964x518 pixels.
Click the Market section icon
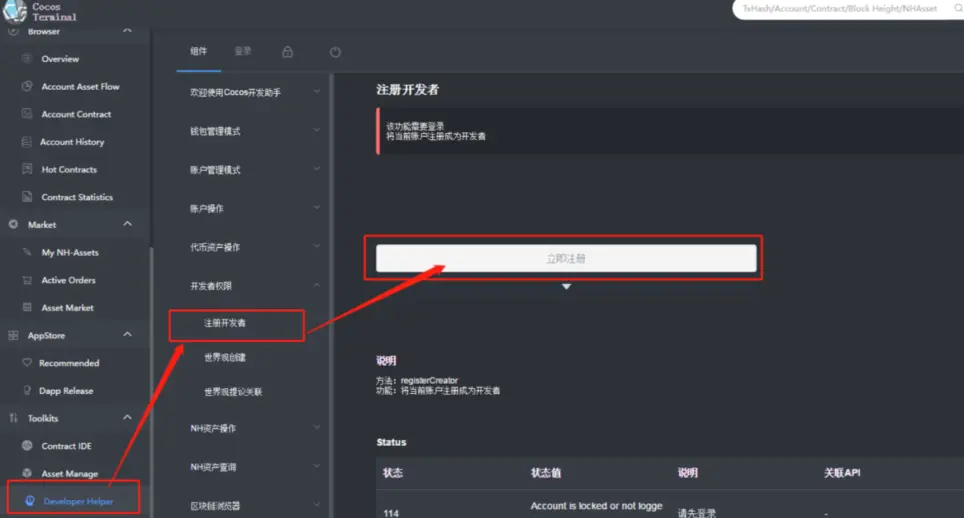click(x=13, y=224)
